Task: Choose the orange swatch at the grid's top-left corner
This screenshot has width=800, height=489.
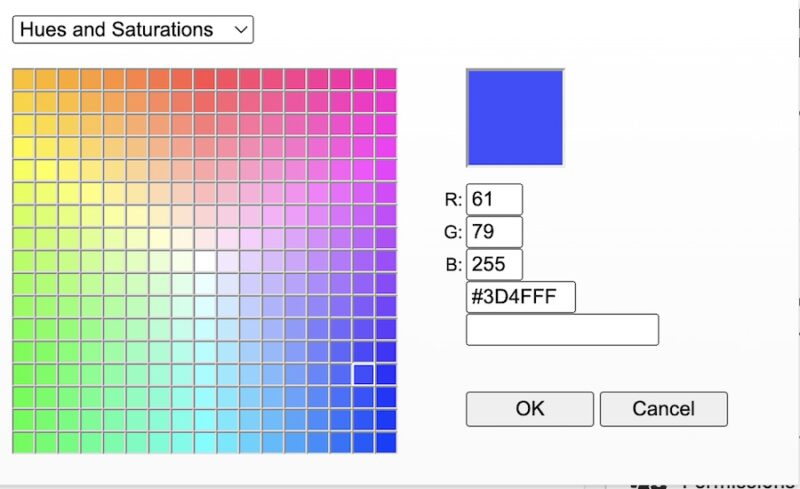Action: 23,80
